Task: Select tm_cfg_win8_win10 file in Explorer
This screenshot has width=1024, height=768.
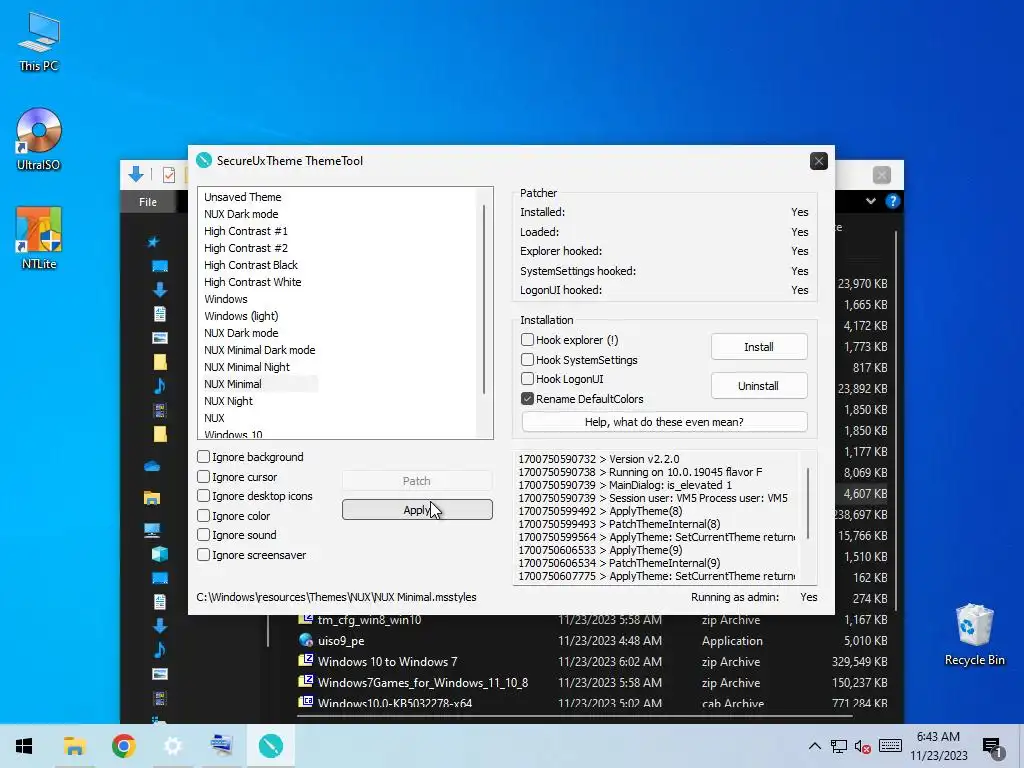Action: coord(370,620)
